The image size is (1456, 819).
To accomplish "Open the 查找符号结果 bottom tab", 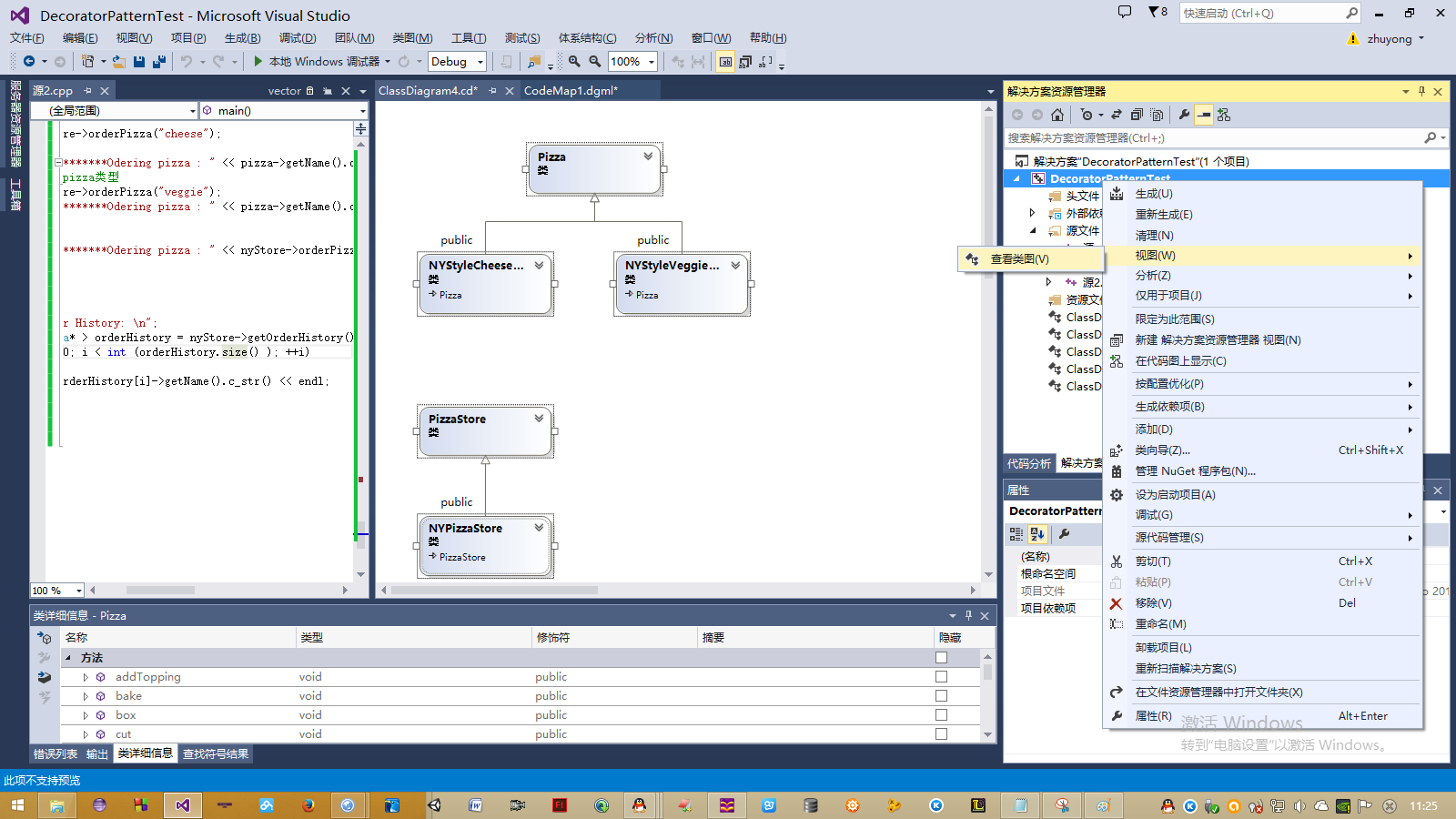I will [216, 753].
